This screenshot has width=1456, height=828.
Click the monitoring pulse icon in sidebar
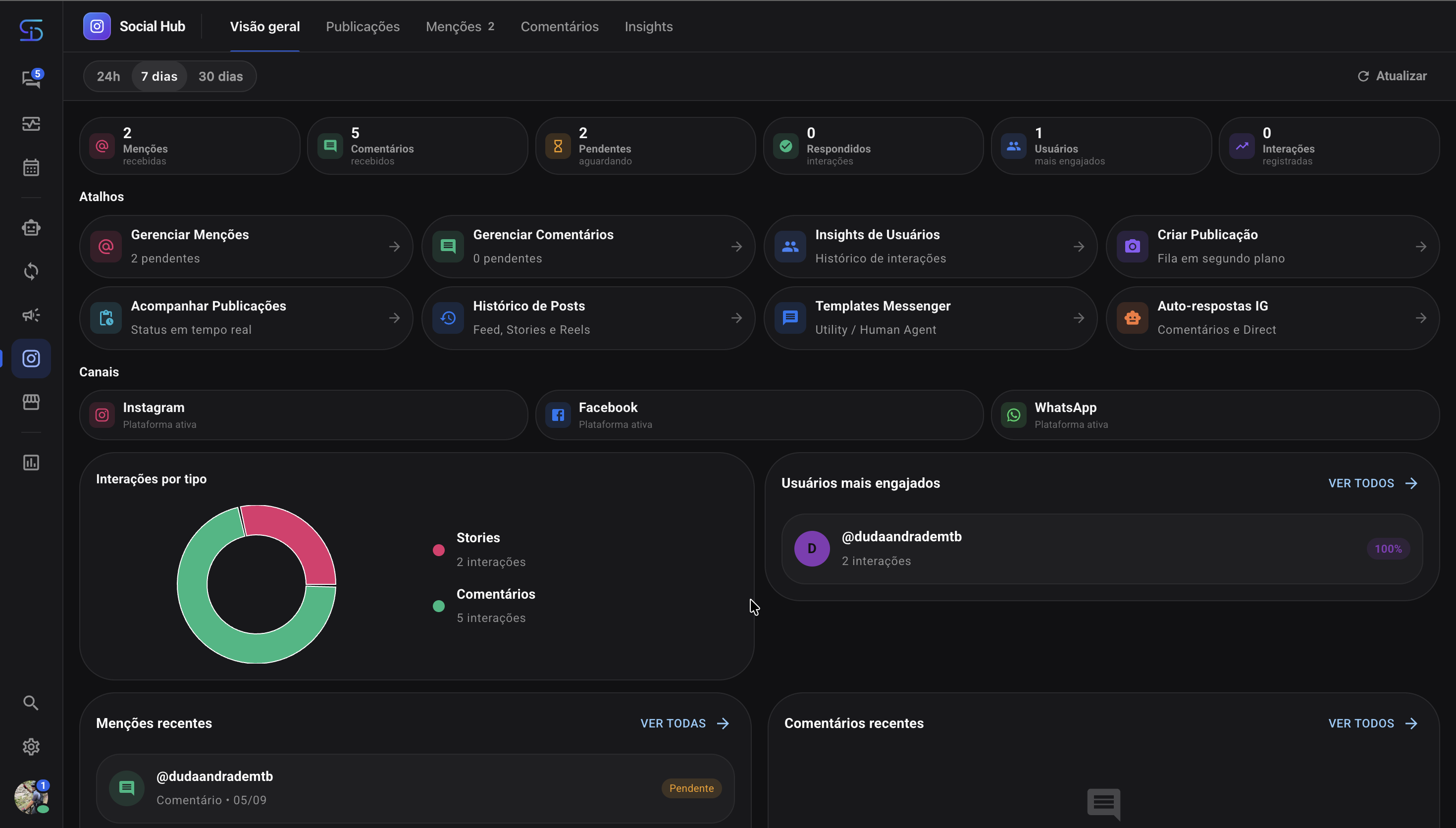31,123
